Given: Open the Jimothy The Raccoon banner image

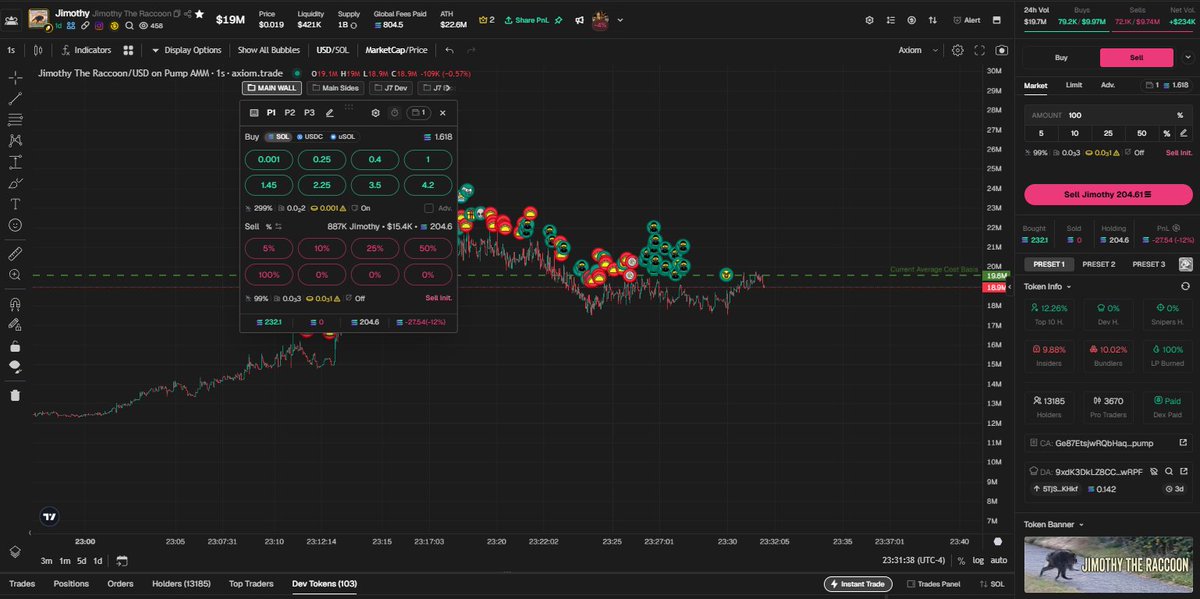Looking at the screenshot, I should [1107, 565].
